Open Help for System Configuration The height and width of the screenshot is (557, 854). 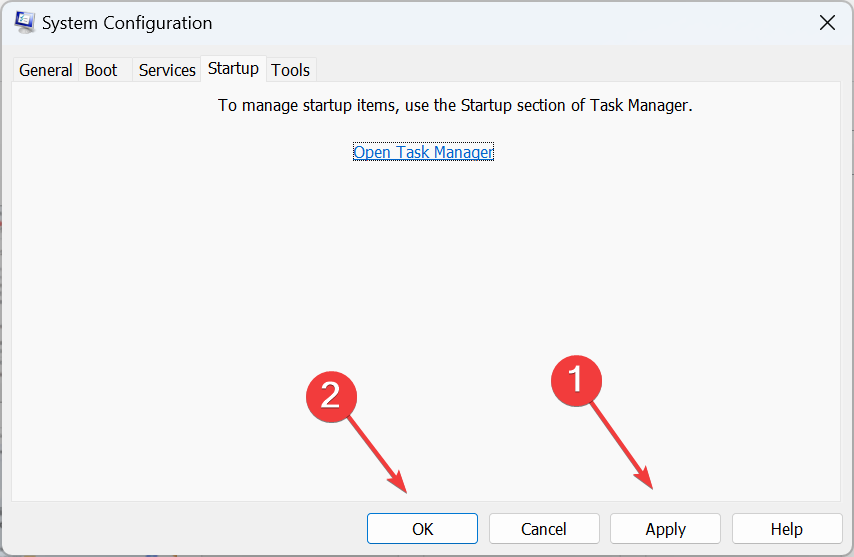point(787,529)
